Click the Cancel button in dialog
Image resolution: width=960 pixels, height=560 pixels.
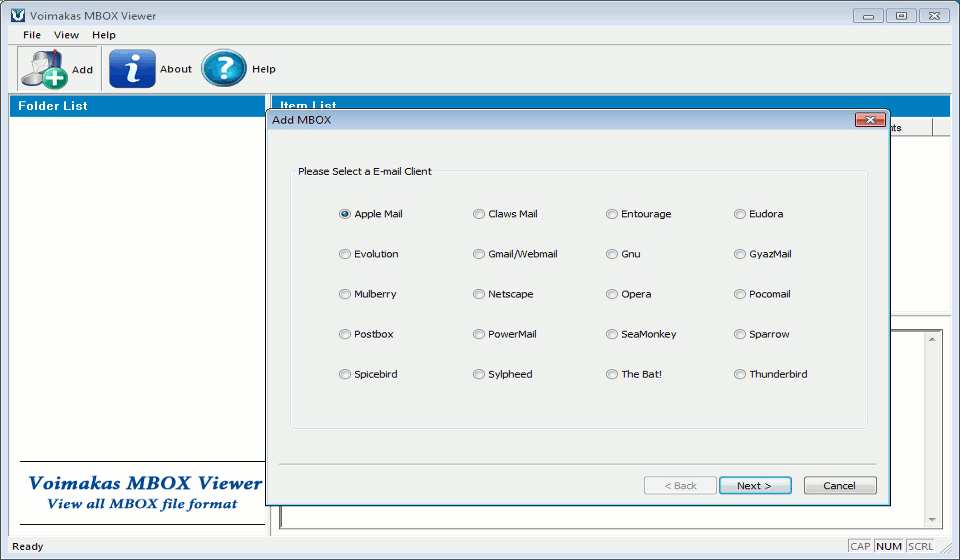coord(839,485)
